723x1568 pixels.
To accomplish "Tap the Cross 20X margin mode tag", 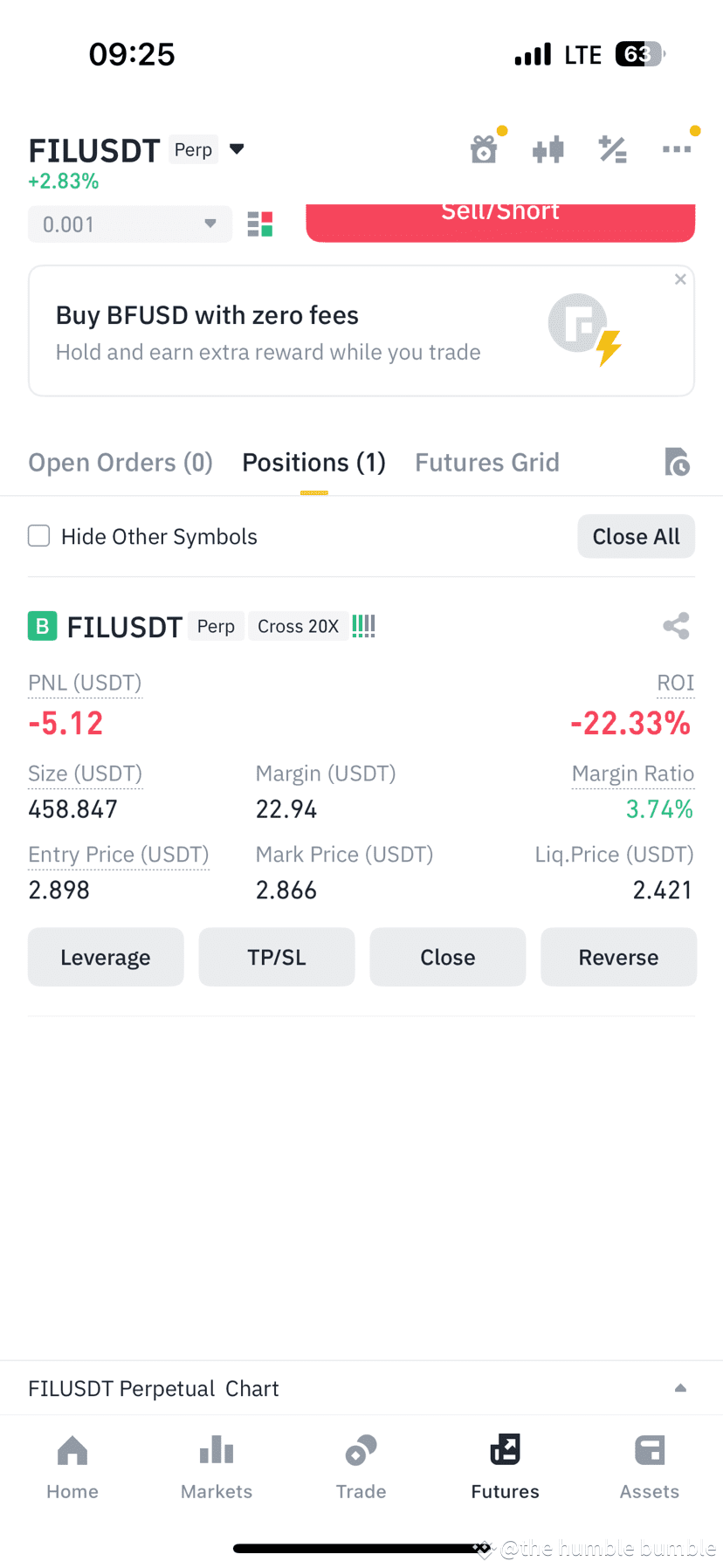I will click(298, 626).
